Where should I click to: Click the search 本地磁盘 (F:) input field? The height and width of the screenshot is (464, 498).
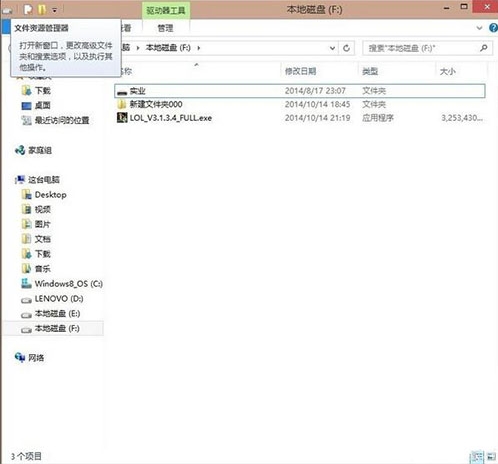(420, 48)
